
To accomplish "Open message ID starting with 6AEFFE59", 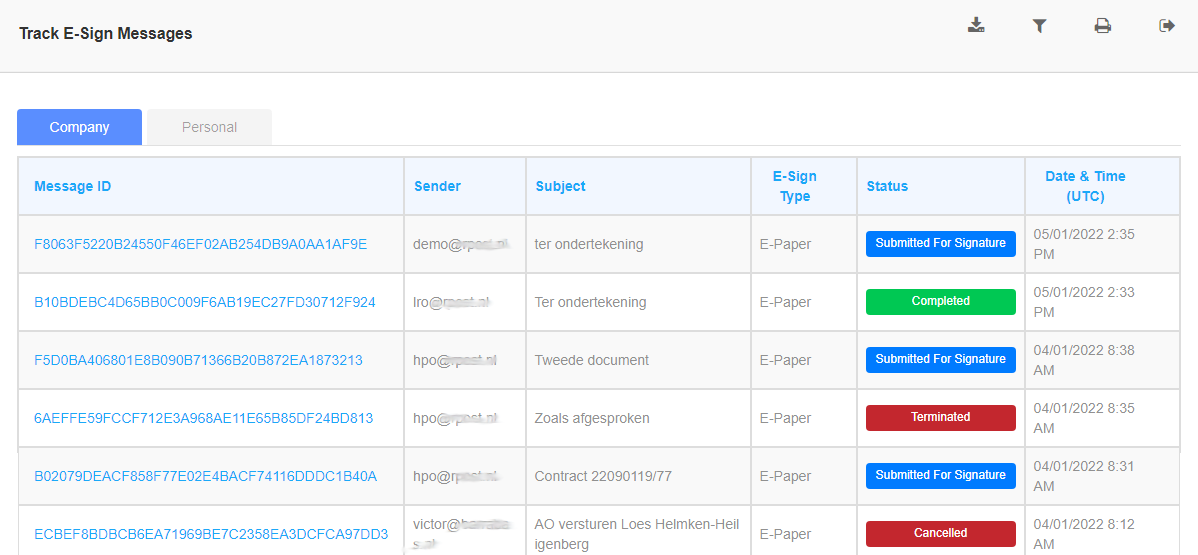I will coord(203,418).
